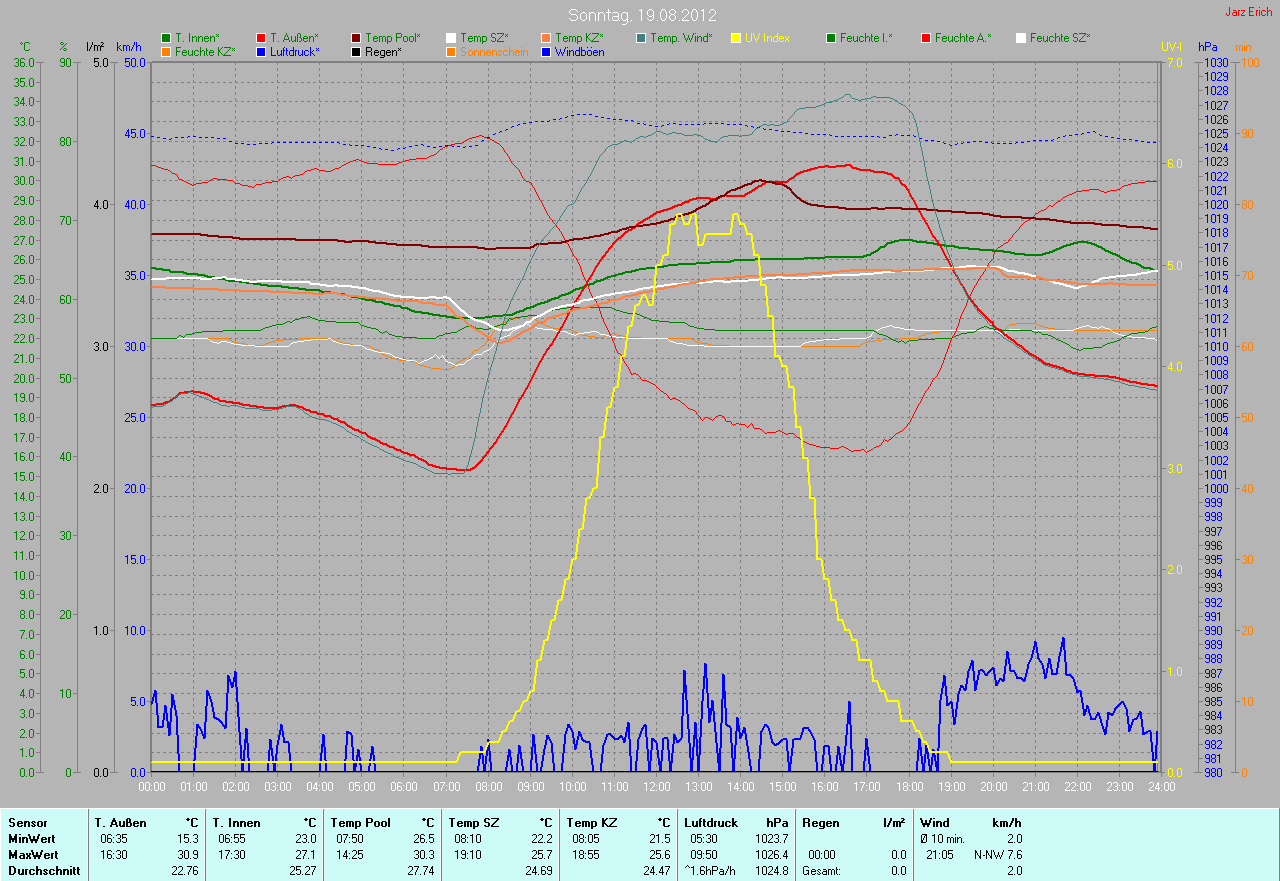Click the green T. Innen legend swatch
This screenshot has height=881, width=1280.
coord(166,38)
